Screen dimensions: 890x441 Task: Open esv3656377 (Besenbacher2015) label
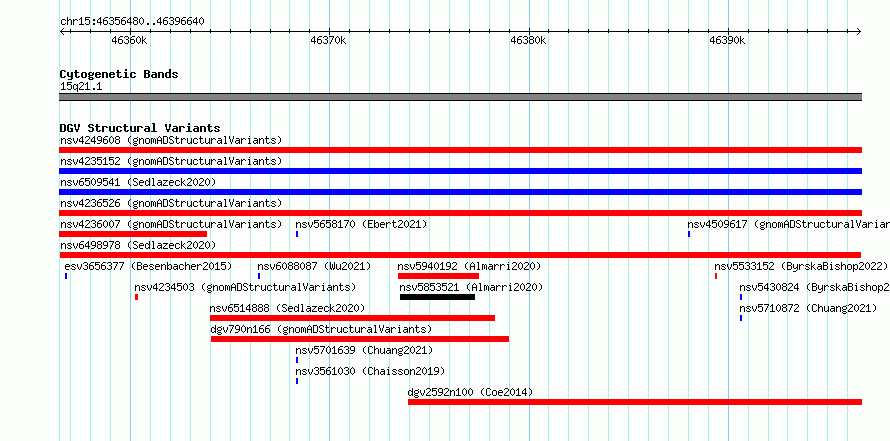[x=148, y=266]
